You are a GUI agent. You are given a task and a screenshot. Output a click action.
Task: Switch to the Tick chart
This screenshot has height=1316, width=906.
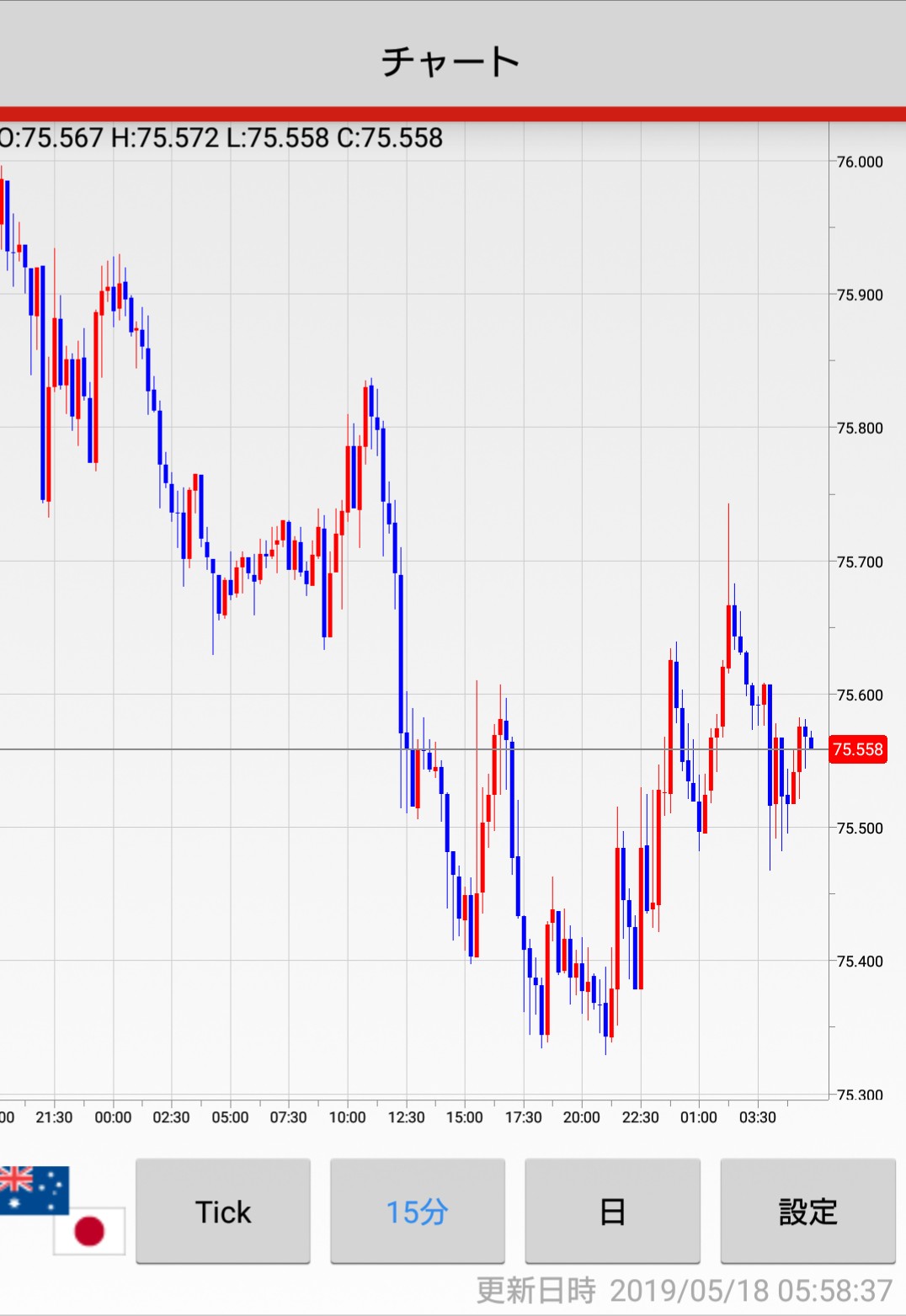[223, 1212]
